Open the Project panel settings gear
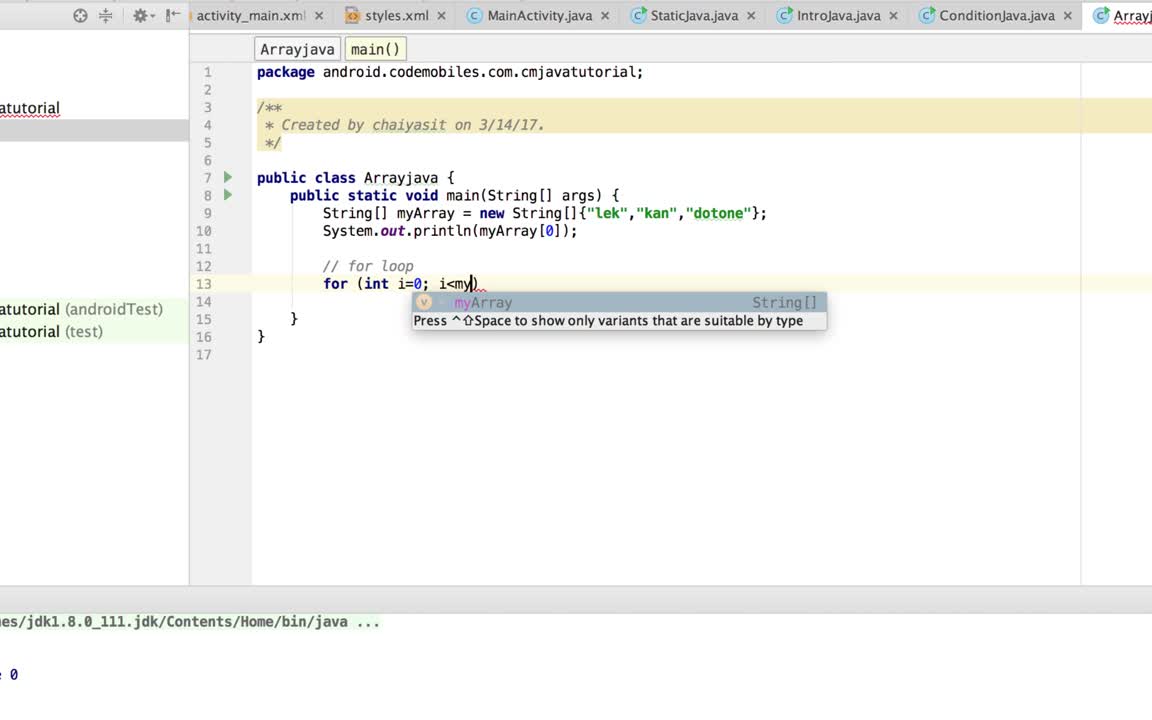 click(x=139, y=15)
